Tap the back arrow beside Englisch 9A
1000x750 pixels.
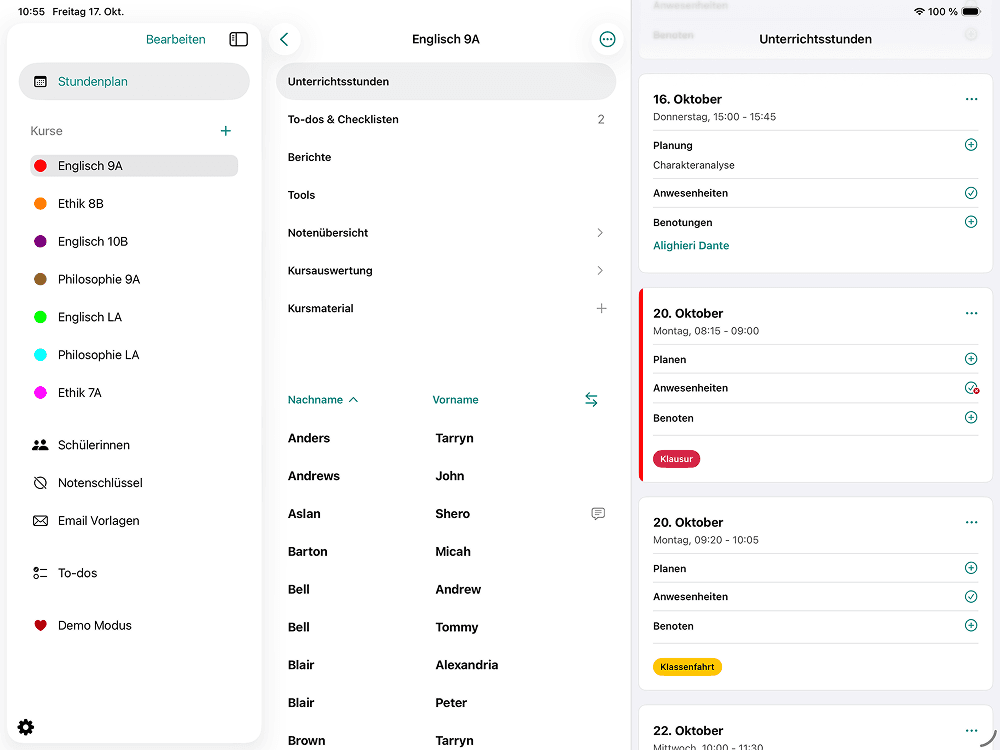(284, 39)
